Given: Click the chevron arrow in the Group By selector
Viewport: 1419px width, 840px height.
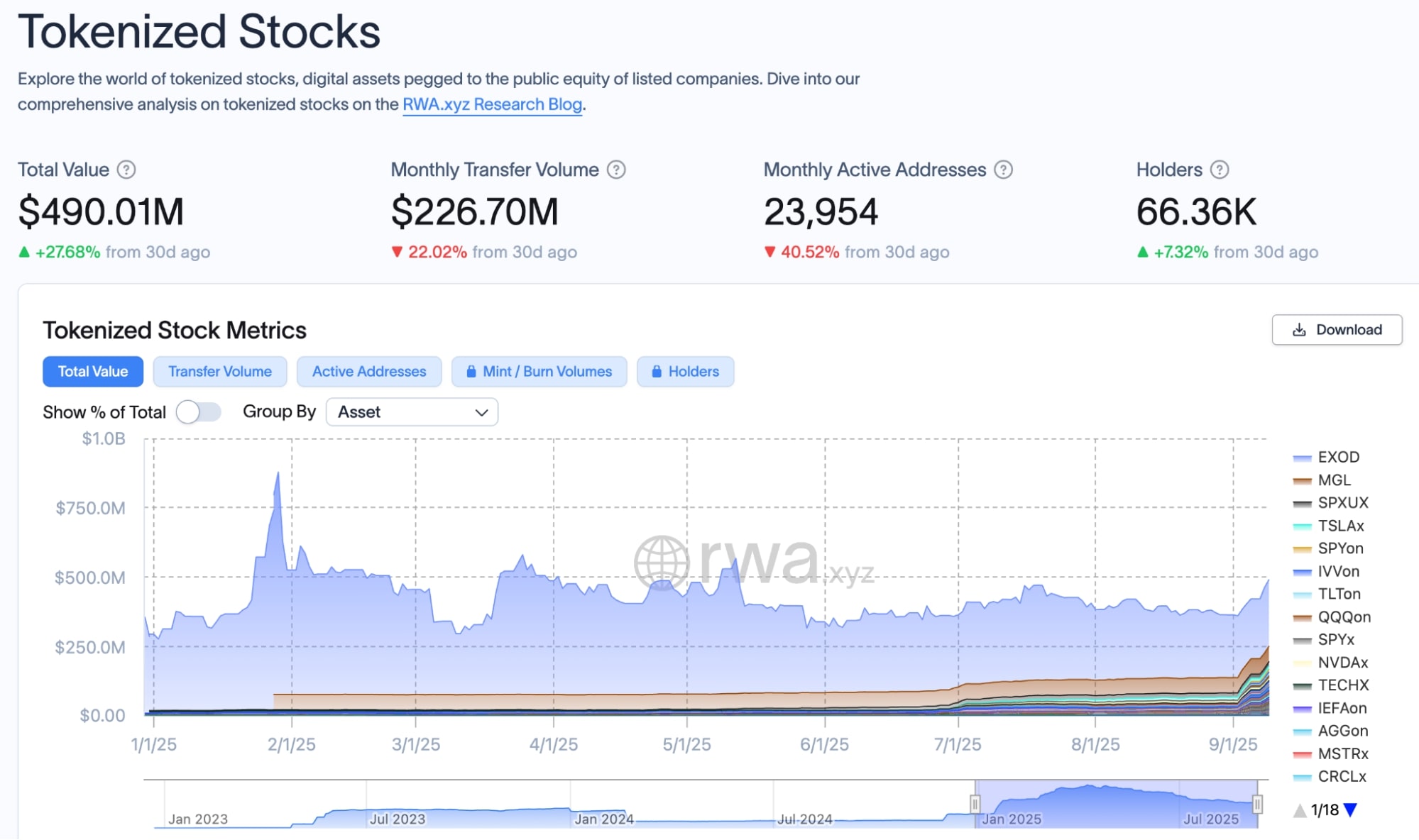Looking at the screenshot, I should [481, 412].
